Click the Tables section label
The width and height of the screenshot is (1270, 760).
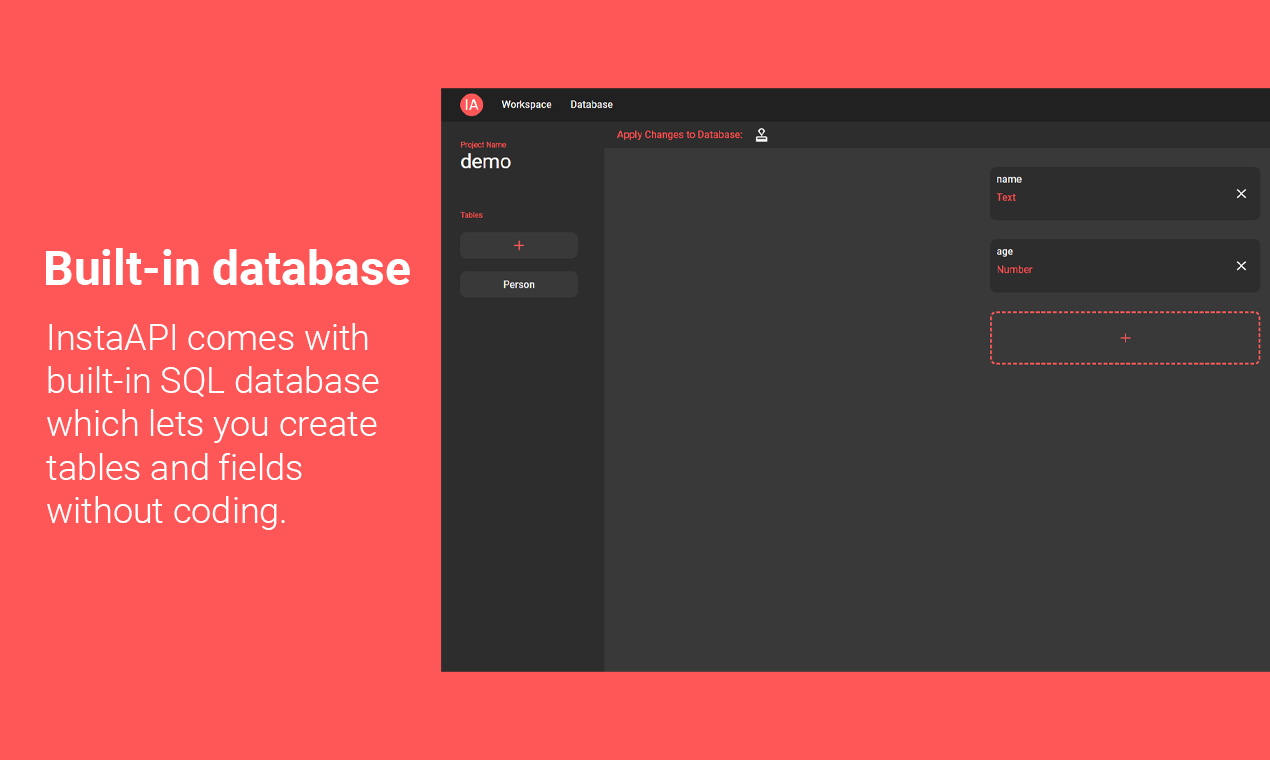pyautogui.click(x=471, y=215)
